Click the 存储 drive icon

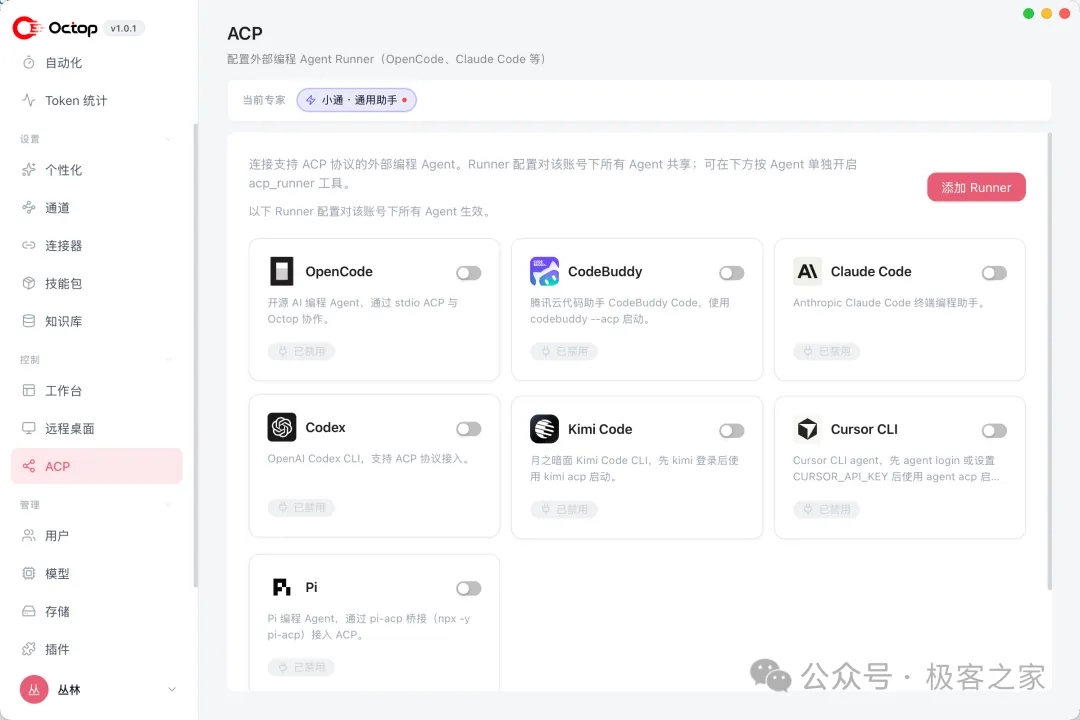point(29,611)
